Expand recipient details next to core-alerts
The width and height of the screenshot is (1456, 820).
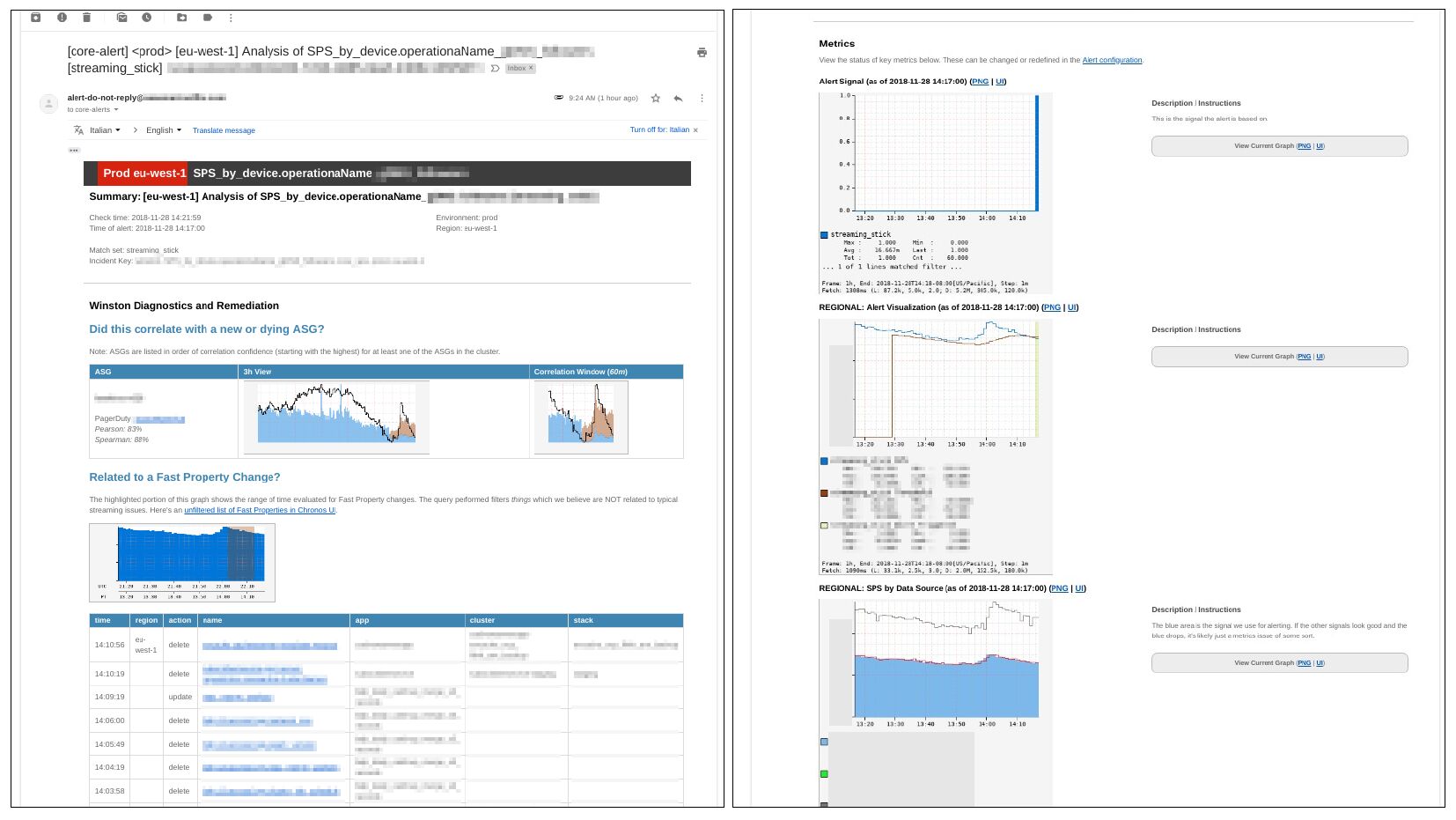(x=115, y=110)
